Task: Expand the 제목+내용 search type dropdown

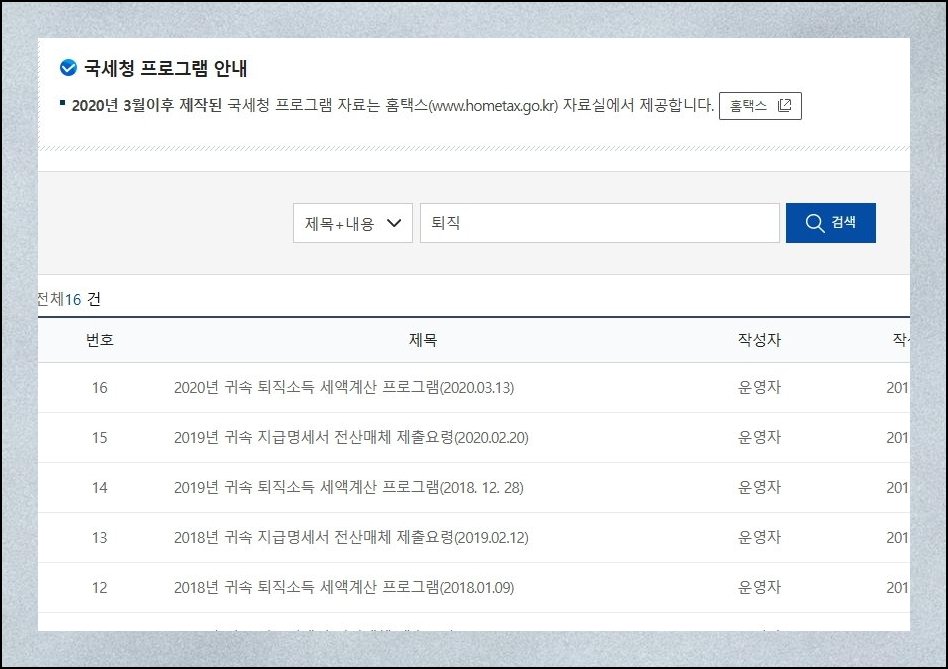Action: 352,223
